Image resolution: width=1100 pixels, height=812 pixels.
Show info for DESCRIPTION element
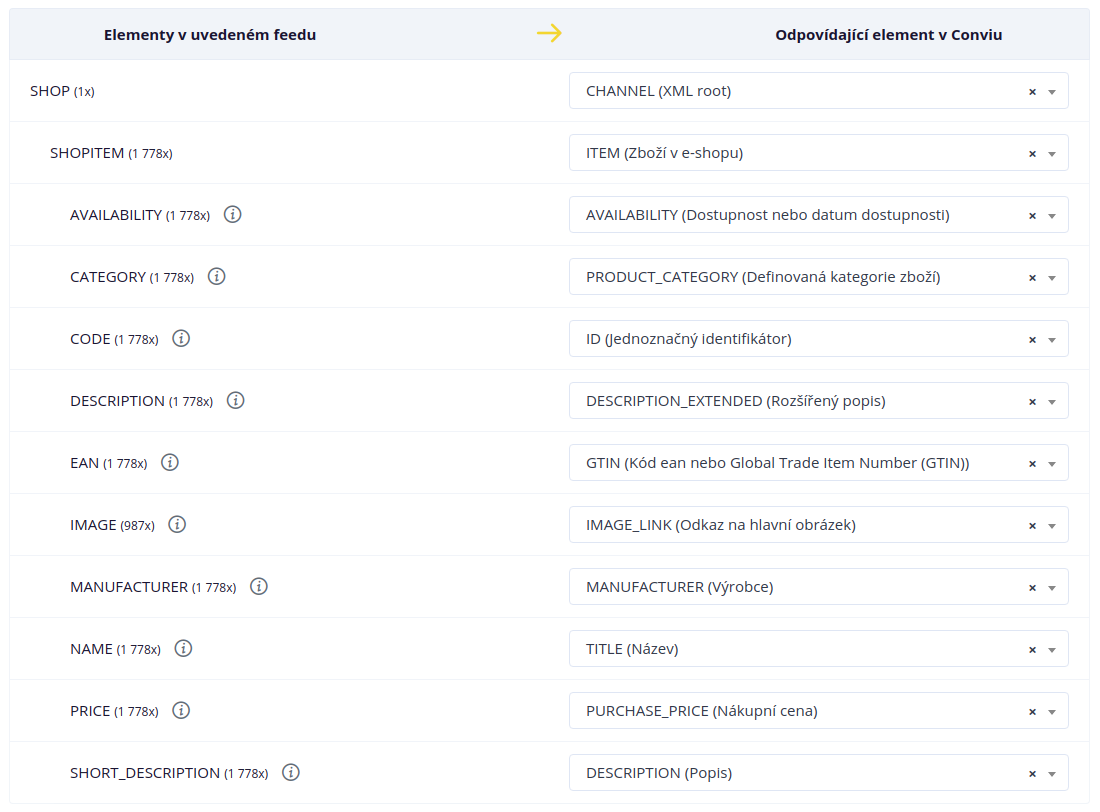(x=235, y=400)
